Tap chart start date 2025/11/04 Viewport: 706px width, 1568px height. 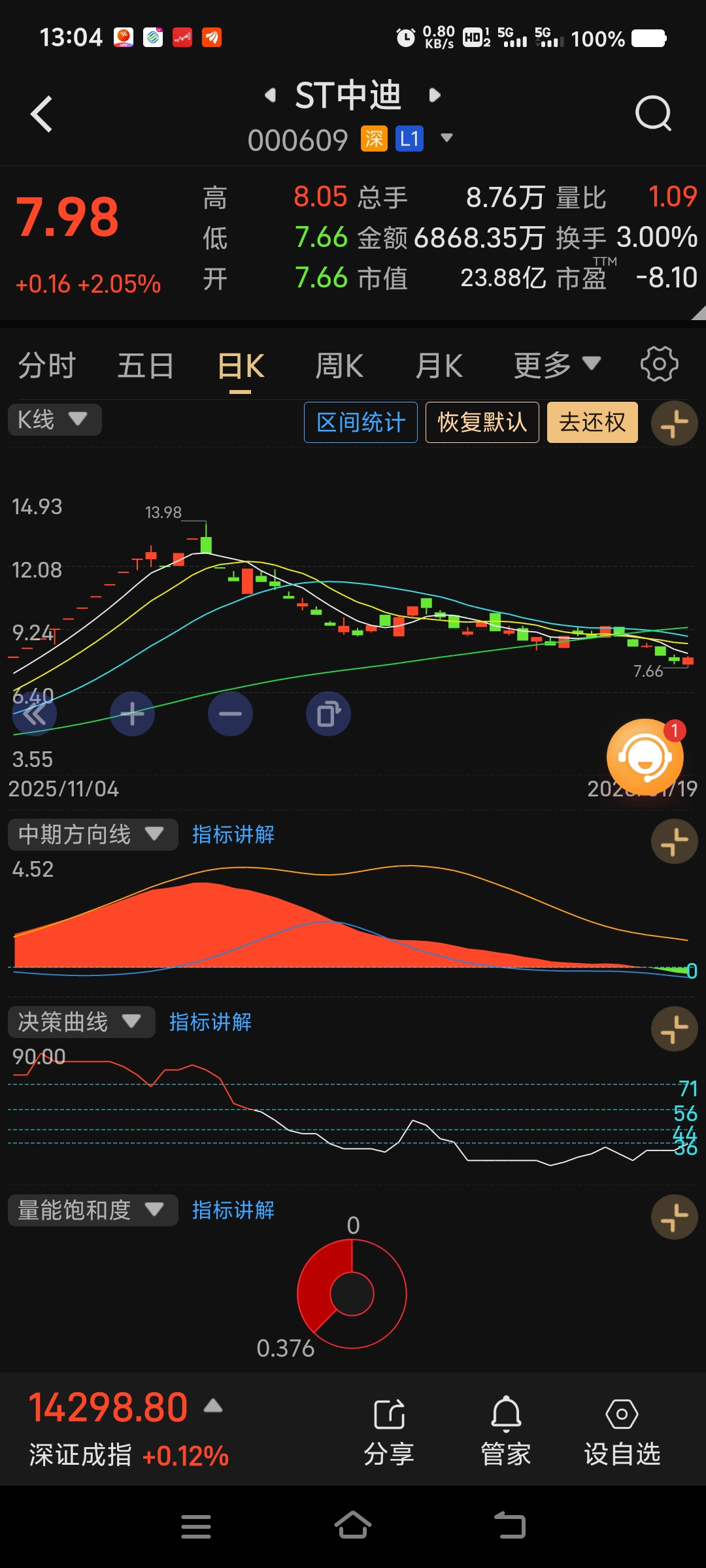coord(63,789)
